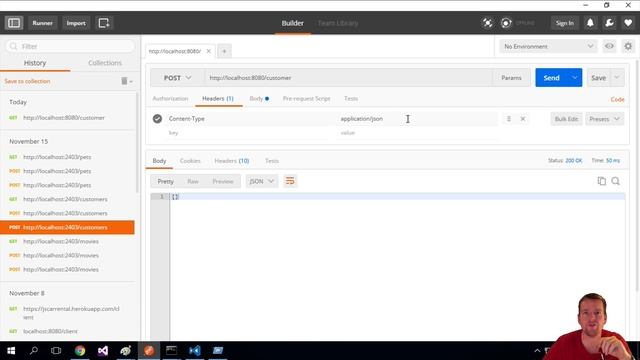Image resolution: width=640 pixels, height=360 pixels.
Task: Toggle response line wrap icon
Action: (290, 181)
